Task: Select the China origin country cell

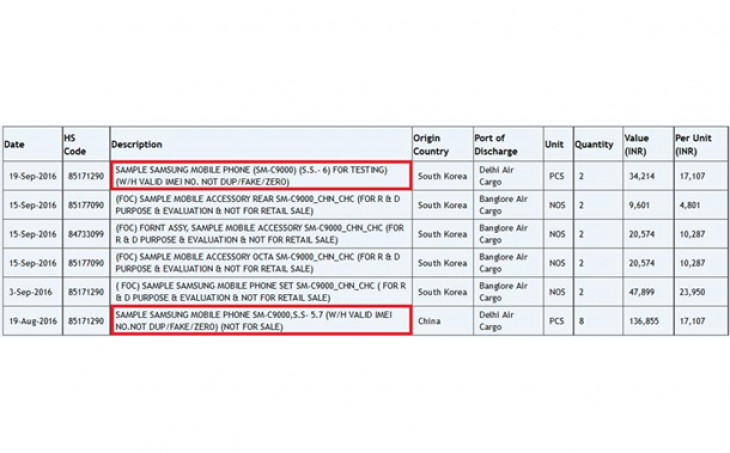Action: click(x=443, y=321)
